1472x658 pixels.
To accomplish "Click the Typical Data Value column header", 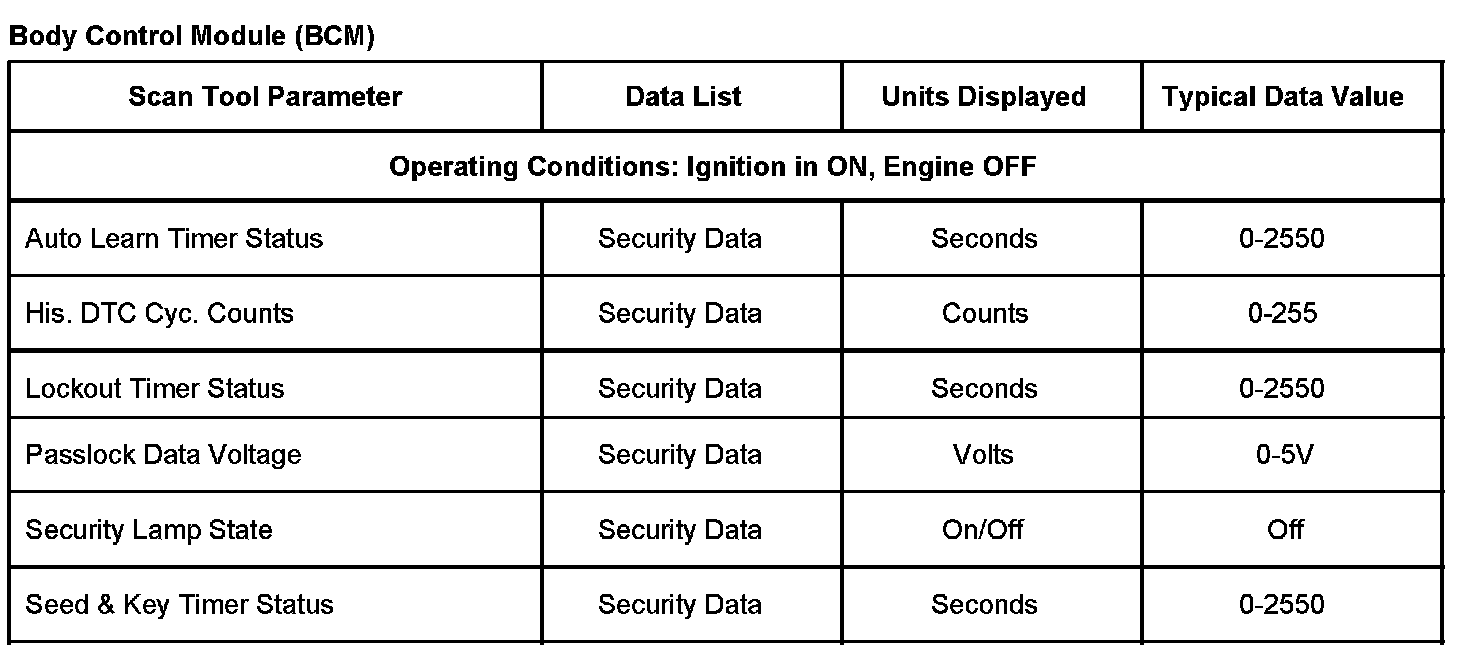I will (1282, 97).
